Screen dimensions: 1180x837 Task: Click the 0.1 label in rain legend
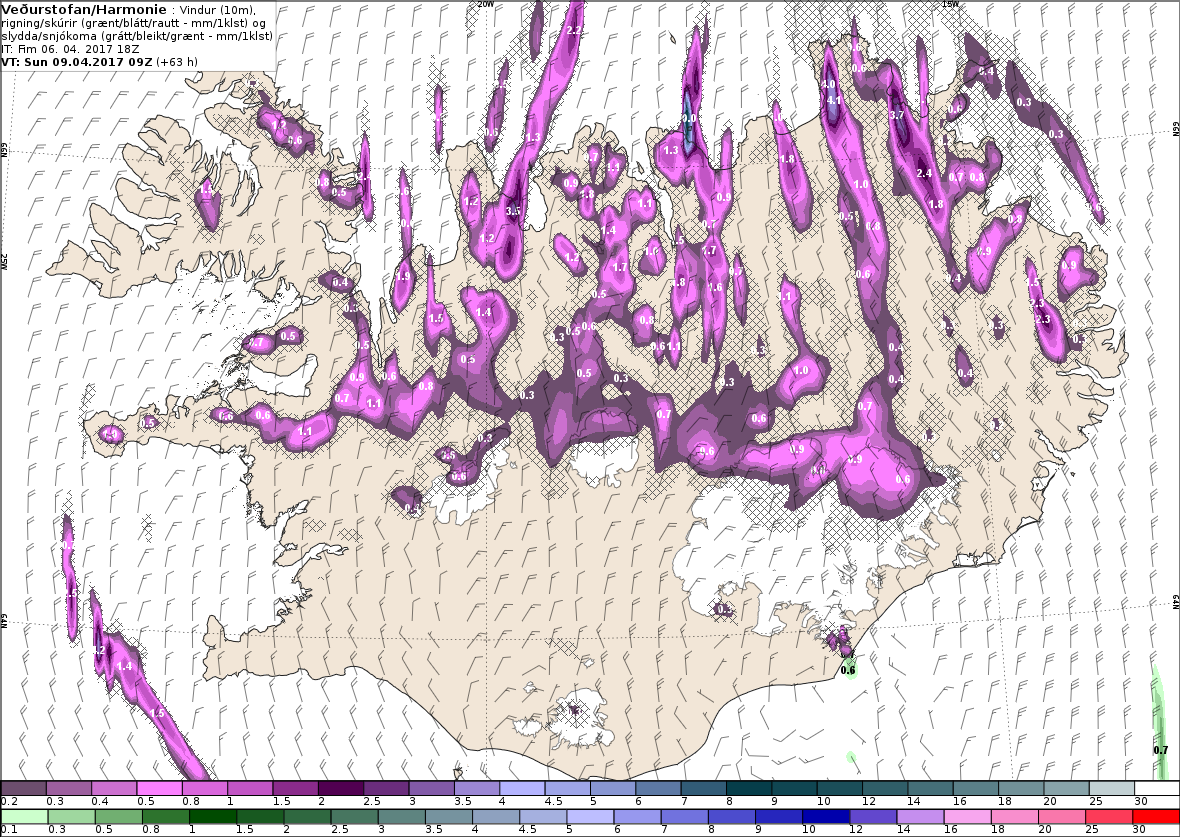(10, 829)
